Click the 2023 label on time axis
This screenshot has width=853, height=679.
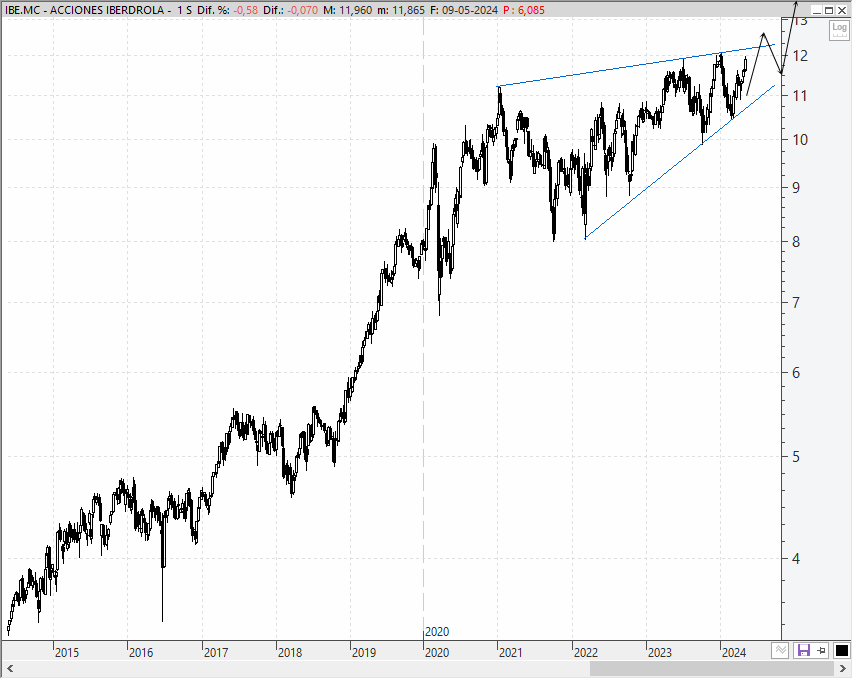pyautogui.click(x=660, y=652)
